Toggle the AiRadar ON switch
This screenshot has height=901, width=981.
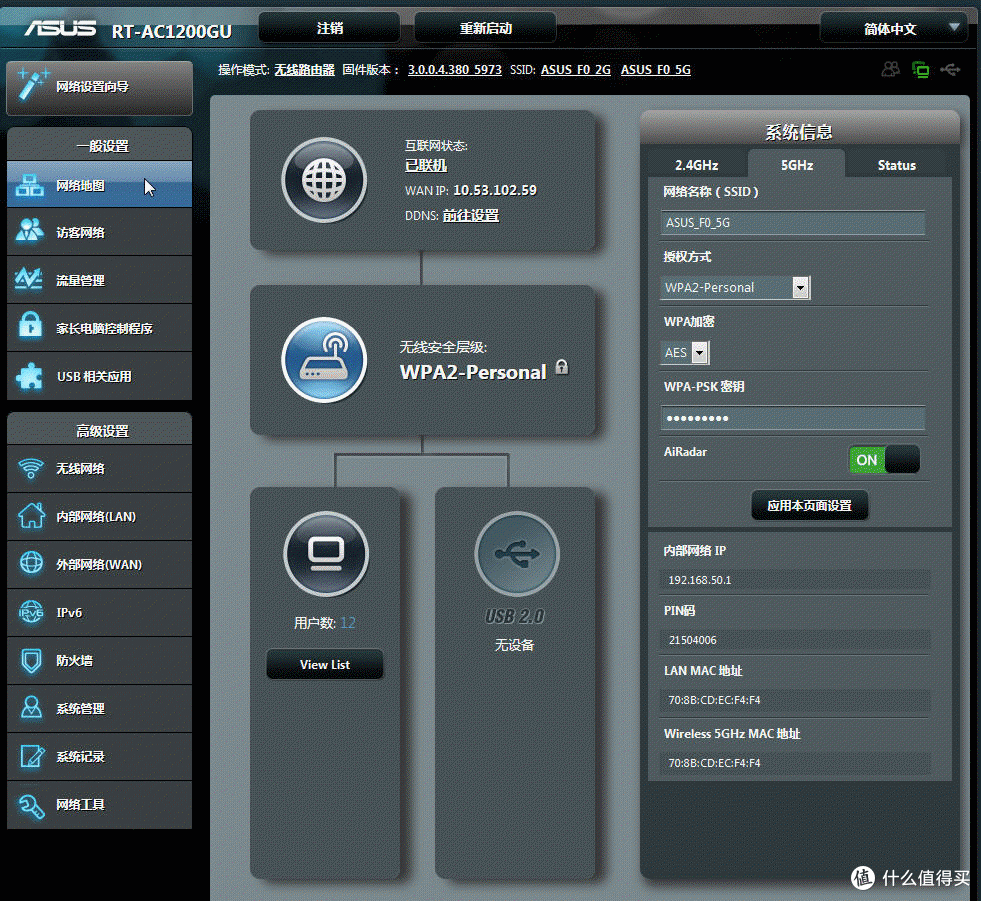pos(884,460)
